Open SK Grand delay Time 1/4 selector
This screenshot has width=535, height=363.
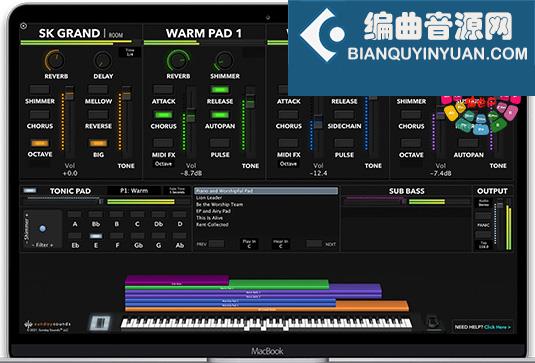click(130, 52)
